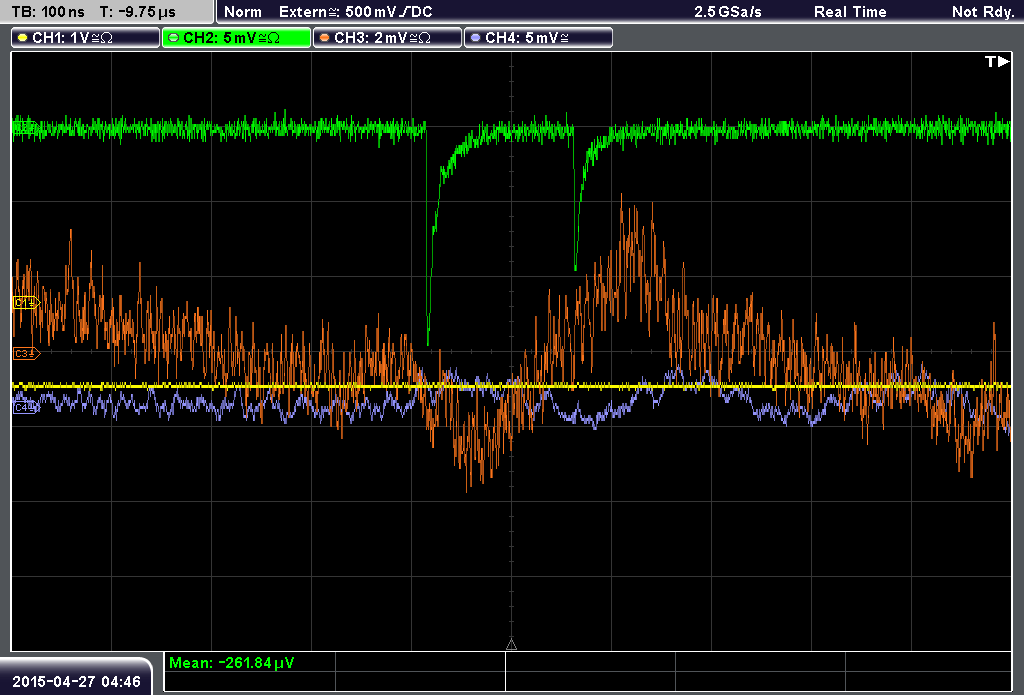
Task: Click the Not Rdy. status indicator
Action: [983, 12]
